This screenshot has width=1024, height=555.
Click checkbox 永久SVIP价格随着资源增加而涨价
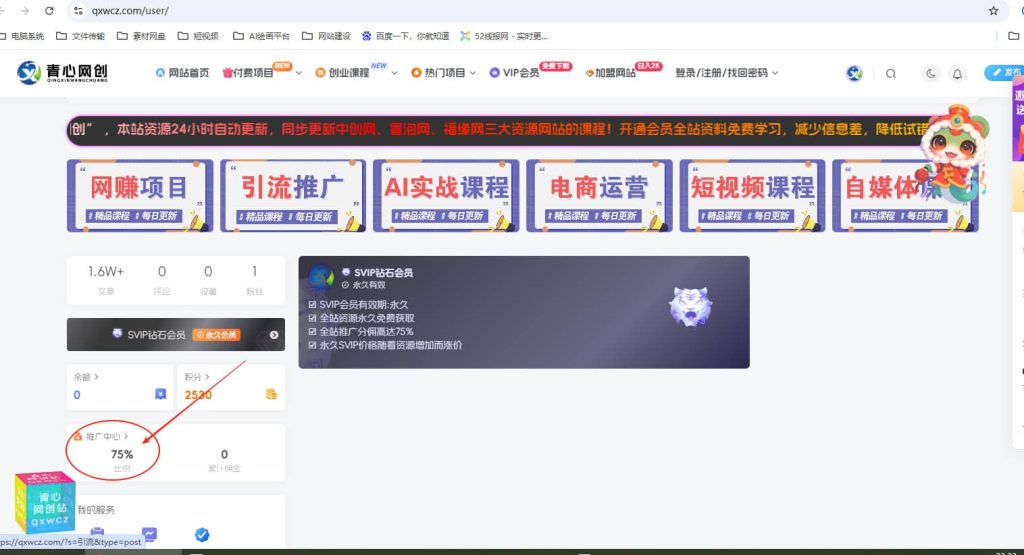(x=312, y=345)
